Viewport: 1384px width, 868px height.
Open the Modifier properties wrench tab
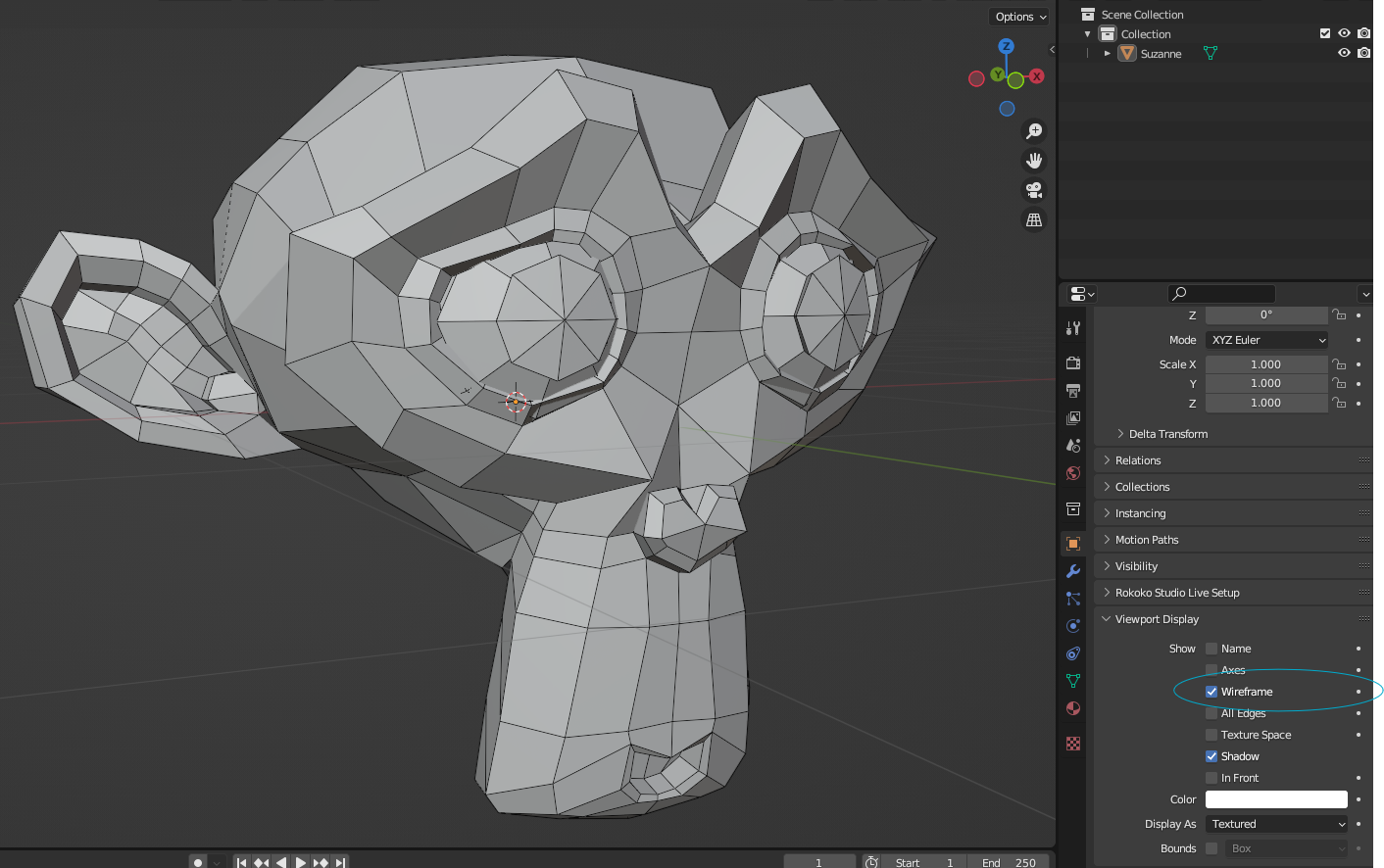point(1072,571)
